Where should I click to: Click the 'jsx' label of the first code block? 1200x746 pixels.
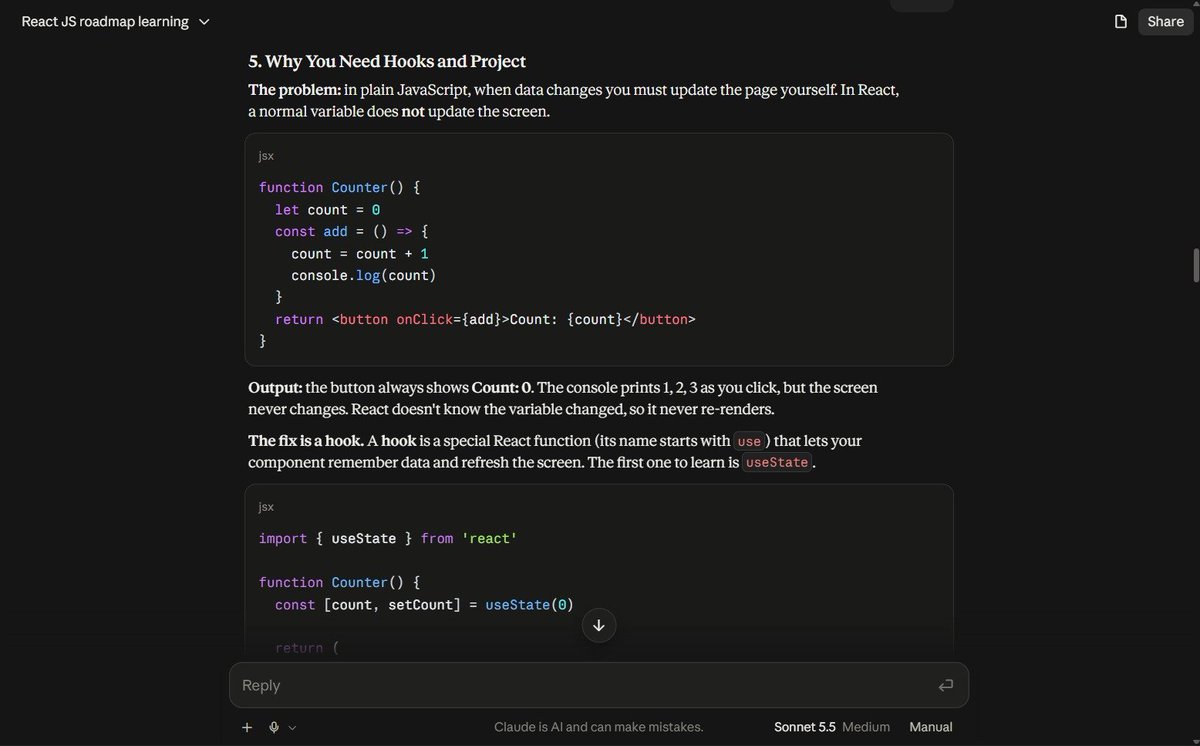[x=266, y=156]
